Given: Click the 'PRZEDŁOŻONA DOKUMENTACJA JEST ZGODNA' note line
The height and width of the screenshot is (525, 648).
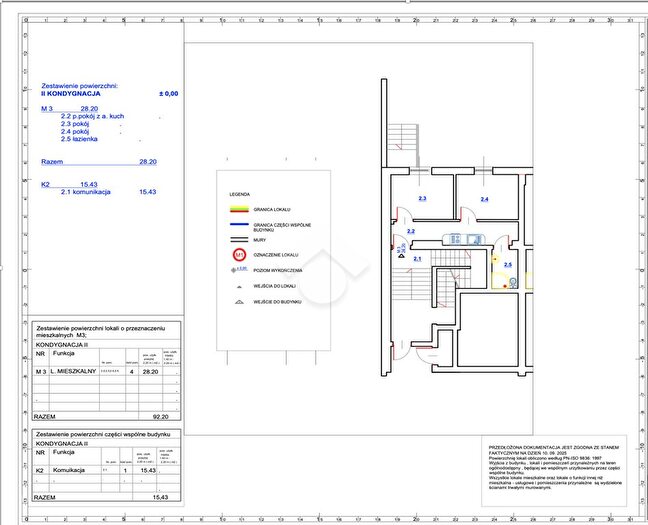Looking at the screenshot, I should pos(554,448).
